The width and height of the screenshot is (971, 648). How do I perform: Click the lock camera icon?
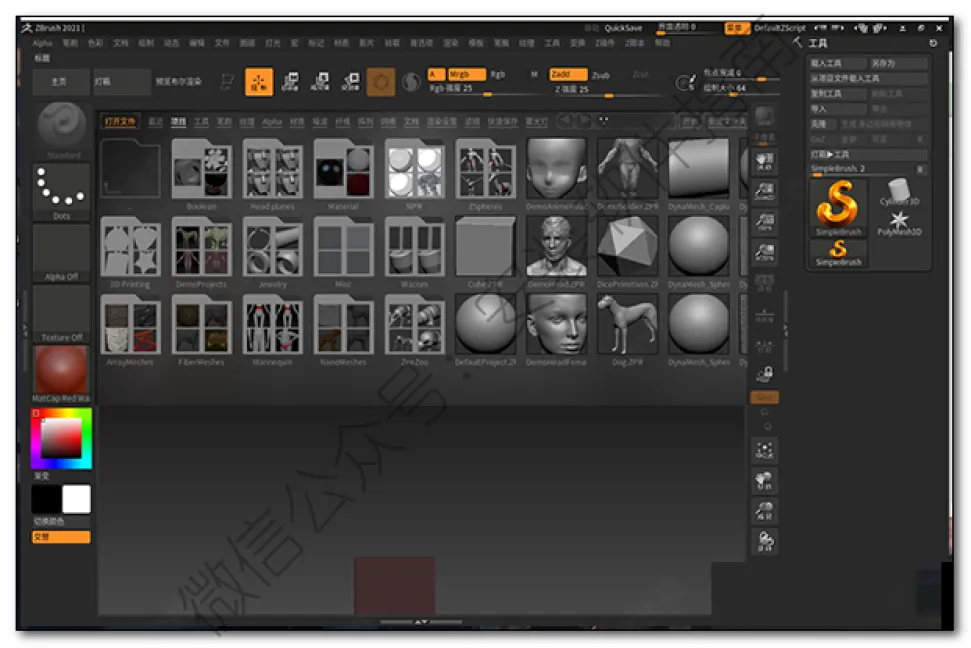(x=765, y=374)
